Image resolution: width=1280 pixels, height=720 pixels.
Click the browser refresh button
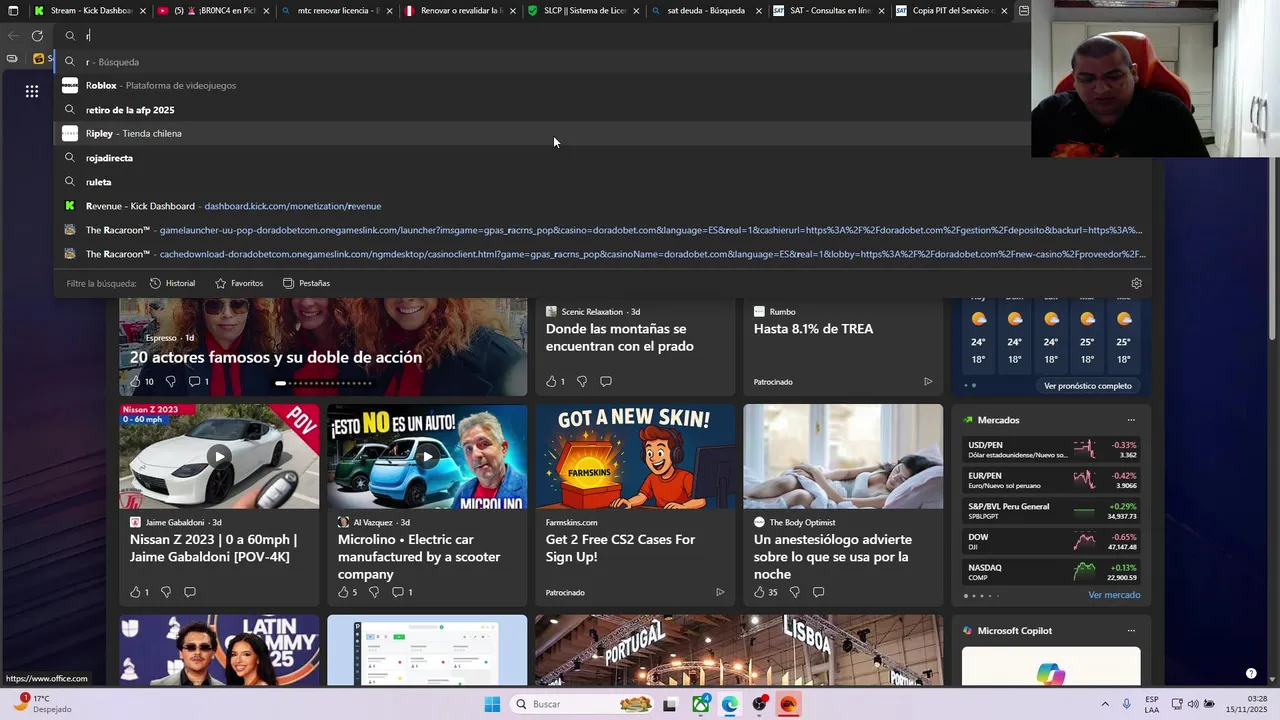[x=37, y=35]
